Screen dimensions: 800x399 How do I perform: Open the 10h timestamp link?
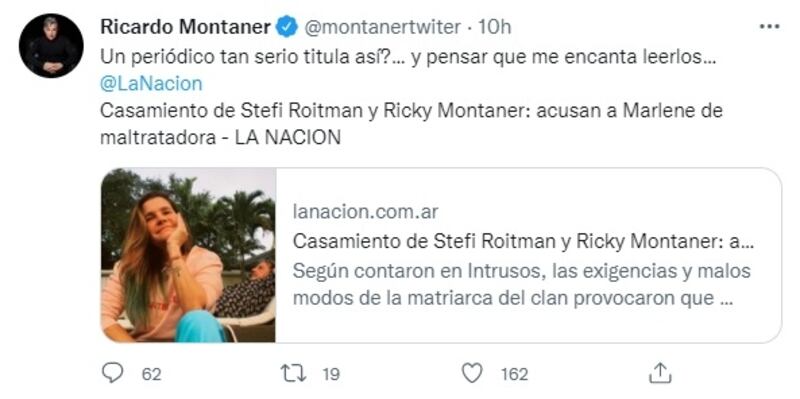(x=494, y=27)
